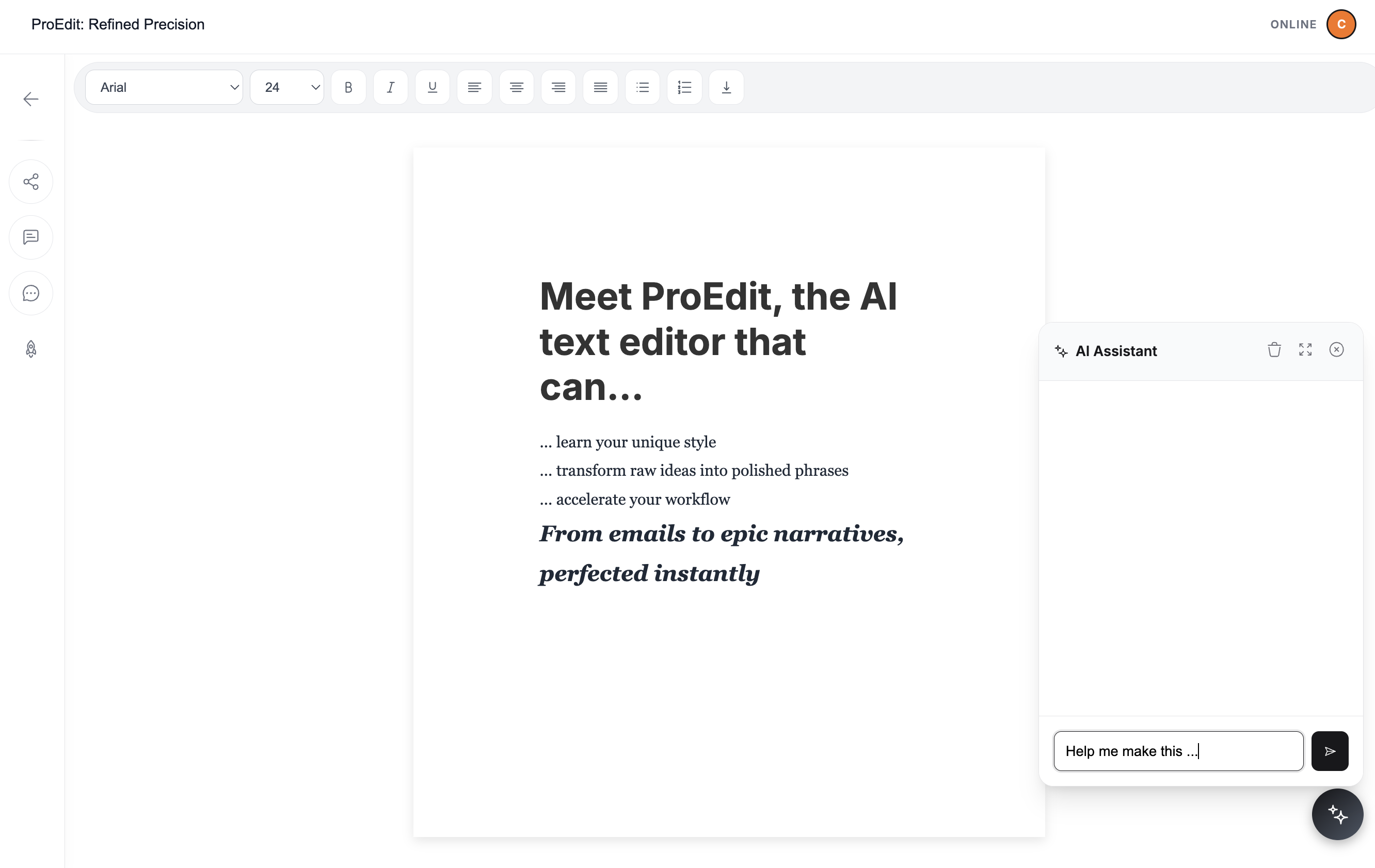The height and width of the screenshot is (868, 1375).
Task: Click the message input saying Help me make this
Action: point(1177,751)
